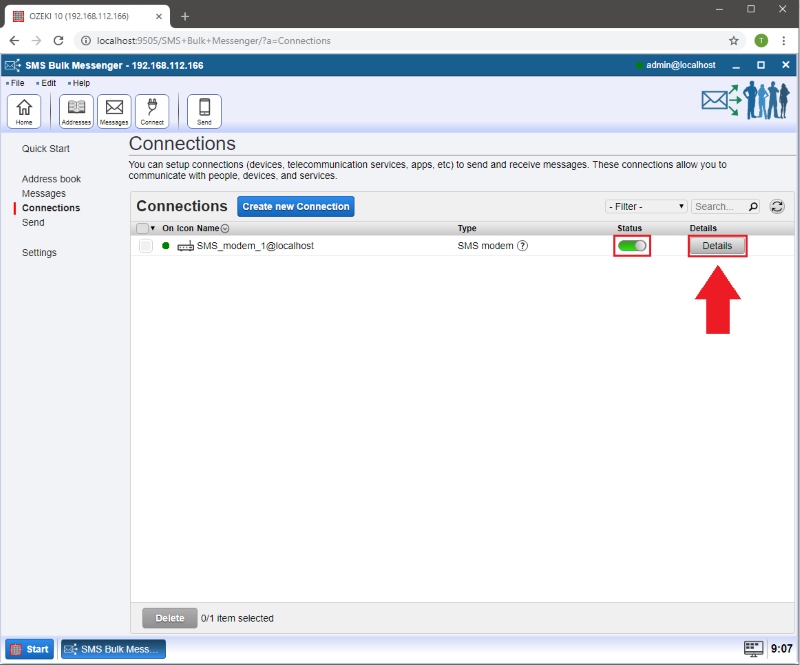This screenshot has width=800, height=665.
Task: Click the Search input field
Action: click(717, 207)
